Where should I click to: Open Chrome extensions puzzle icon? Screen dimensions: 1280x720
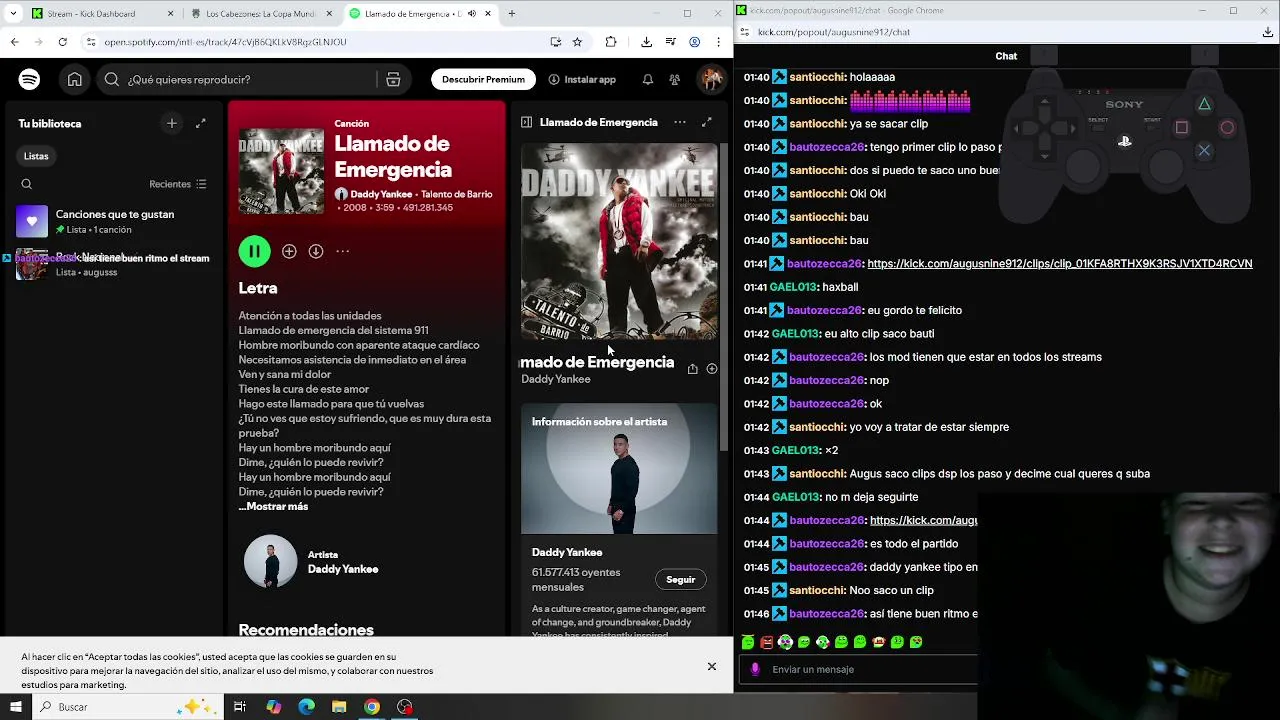click(x=611, y=42)
